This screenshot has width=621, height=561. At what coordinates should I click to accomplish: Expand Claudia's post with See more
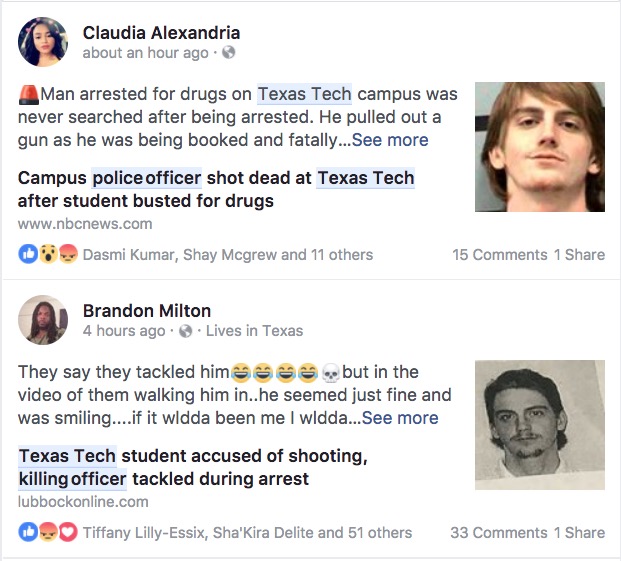pos(389,140)
